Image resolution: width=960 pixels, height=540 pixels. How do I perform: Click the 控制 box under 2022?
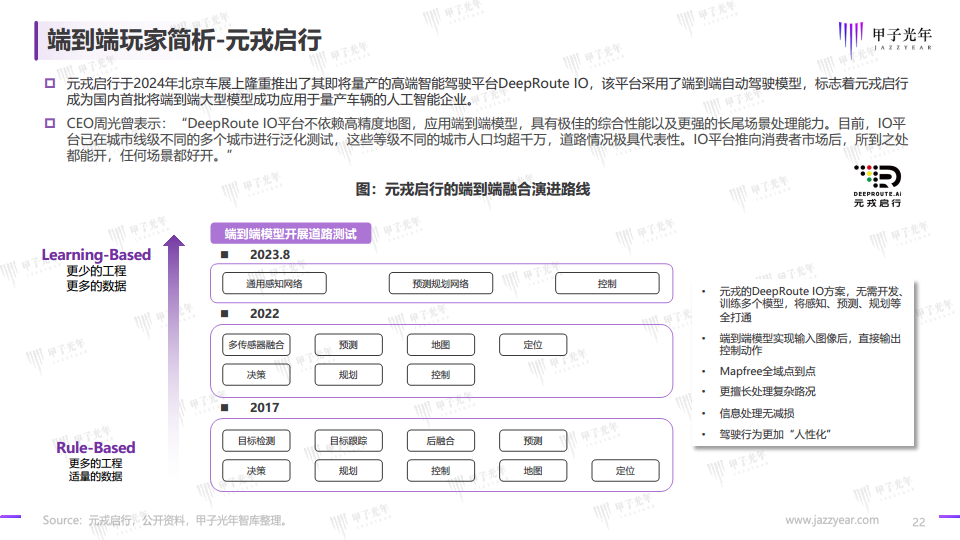[441, 375]
